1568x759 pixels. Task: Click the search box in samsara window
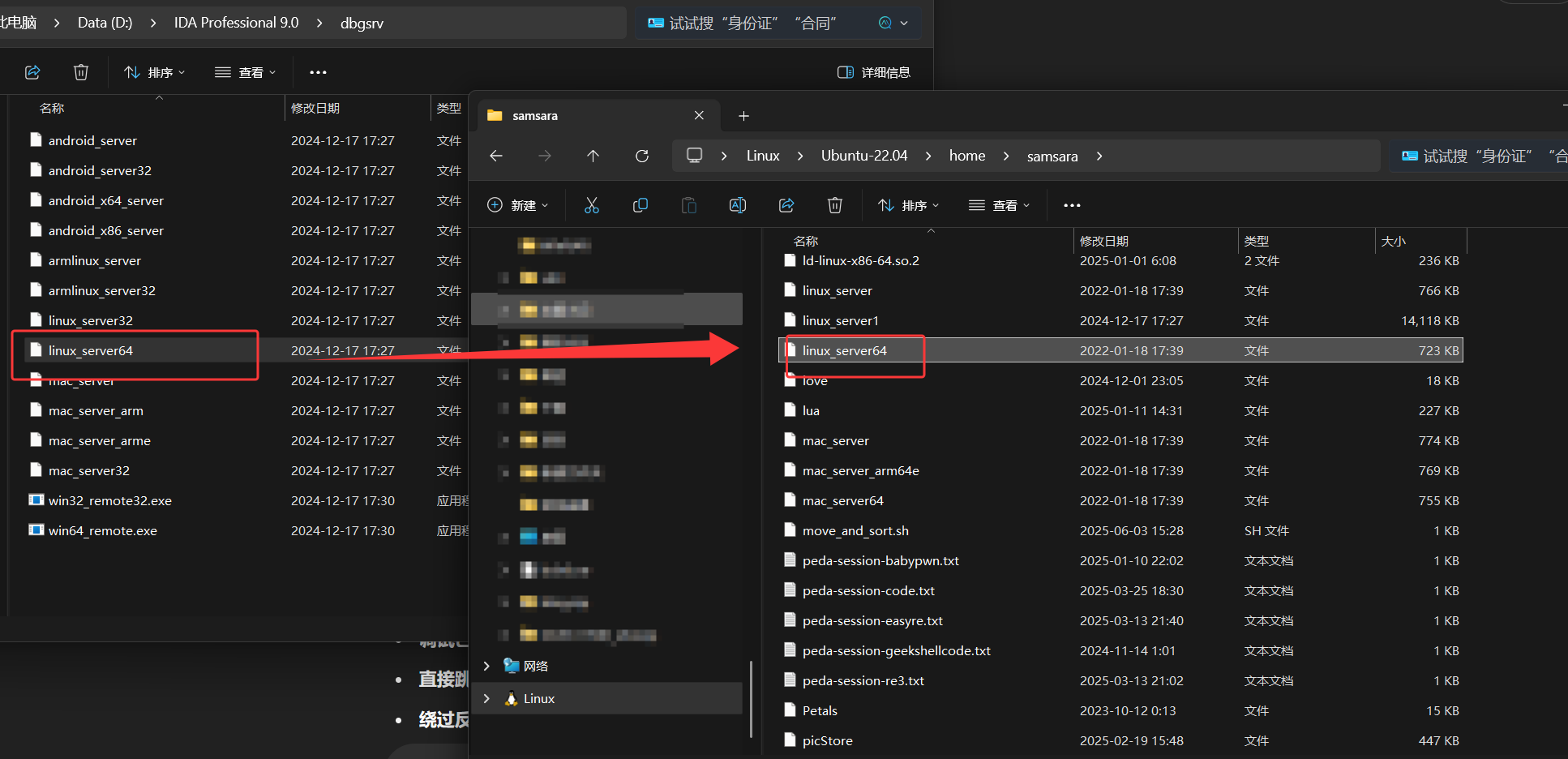click(1480, 156)
